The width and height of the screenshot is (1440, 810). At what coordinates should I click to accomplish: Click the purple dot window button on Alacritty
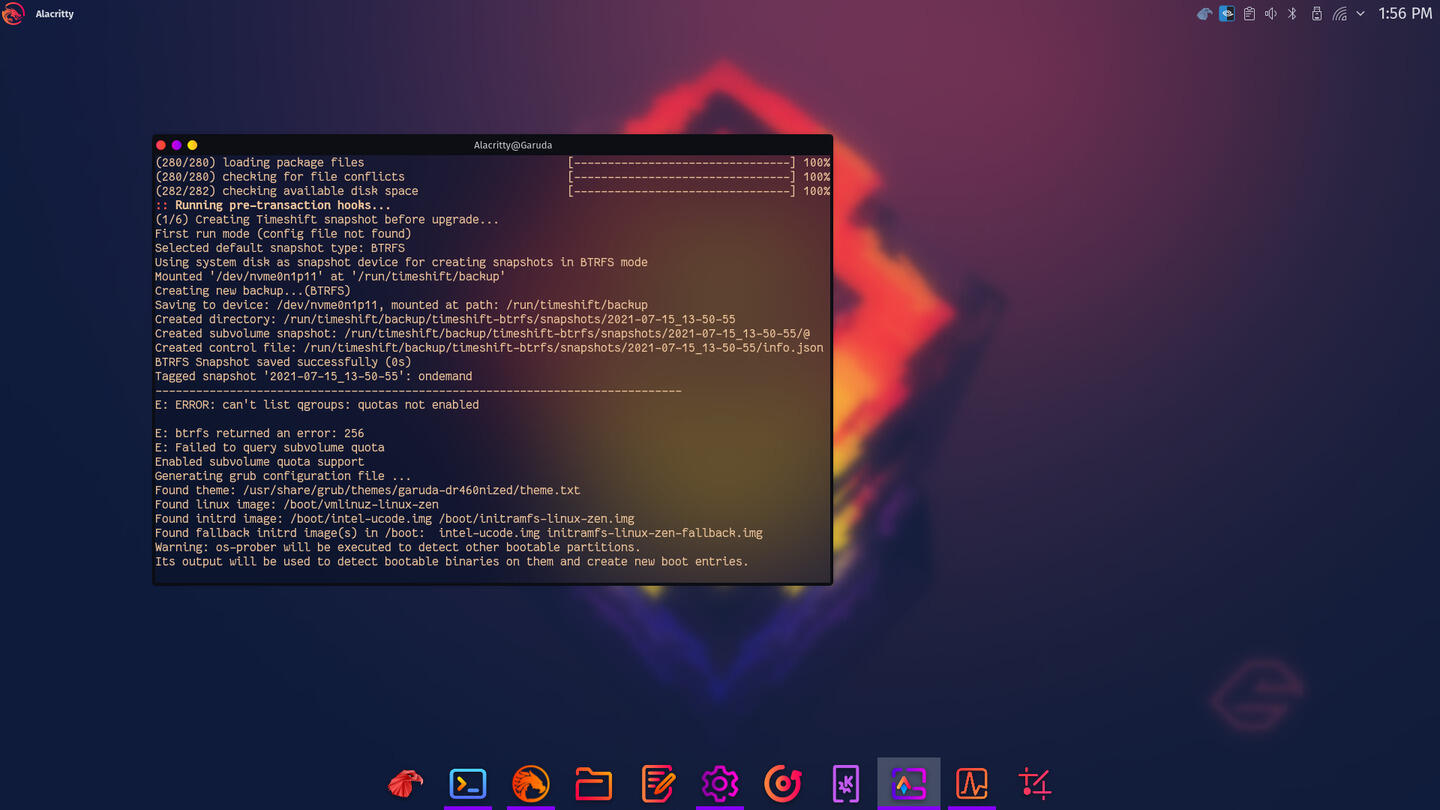(177, 145)
